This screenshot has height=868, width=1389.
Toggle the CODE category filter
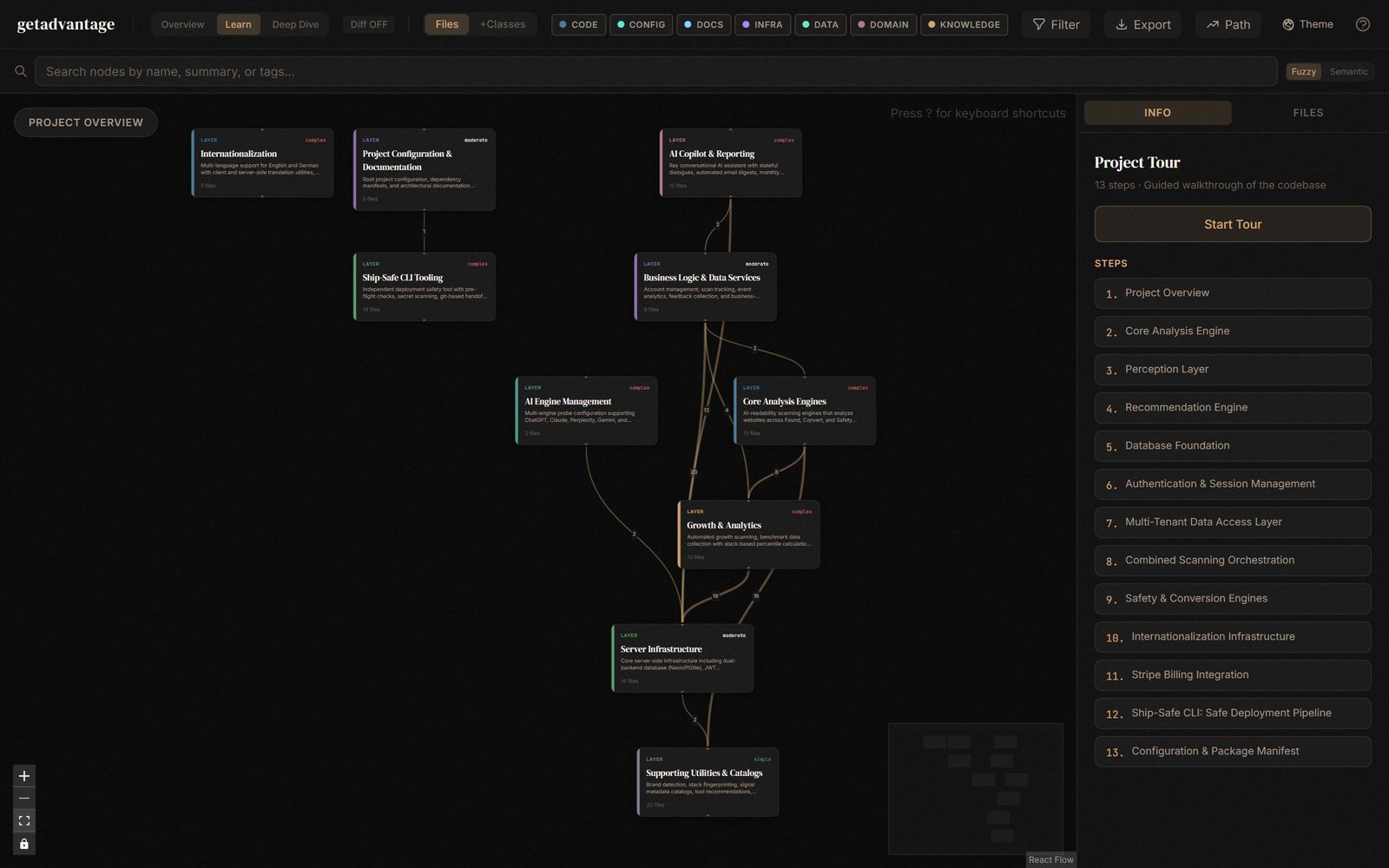(x=578, y=24)
